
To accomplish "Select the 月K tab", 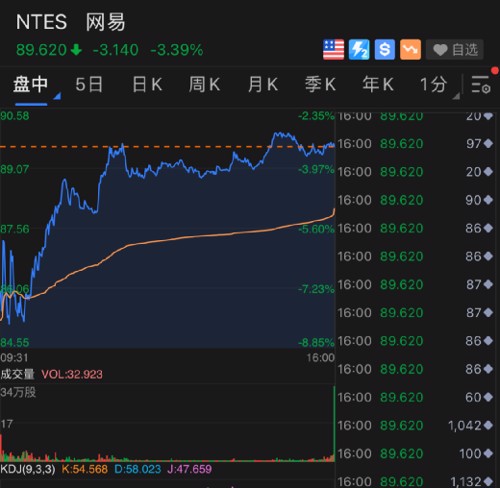I will click(263, 84).
